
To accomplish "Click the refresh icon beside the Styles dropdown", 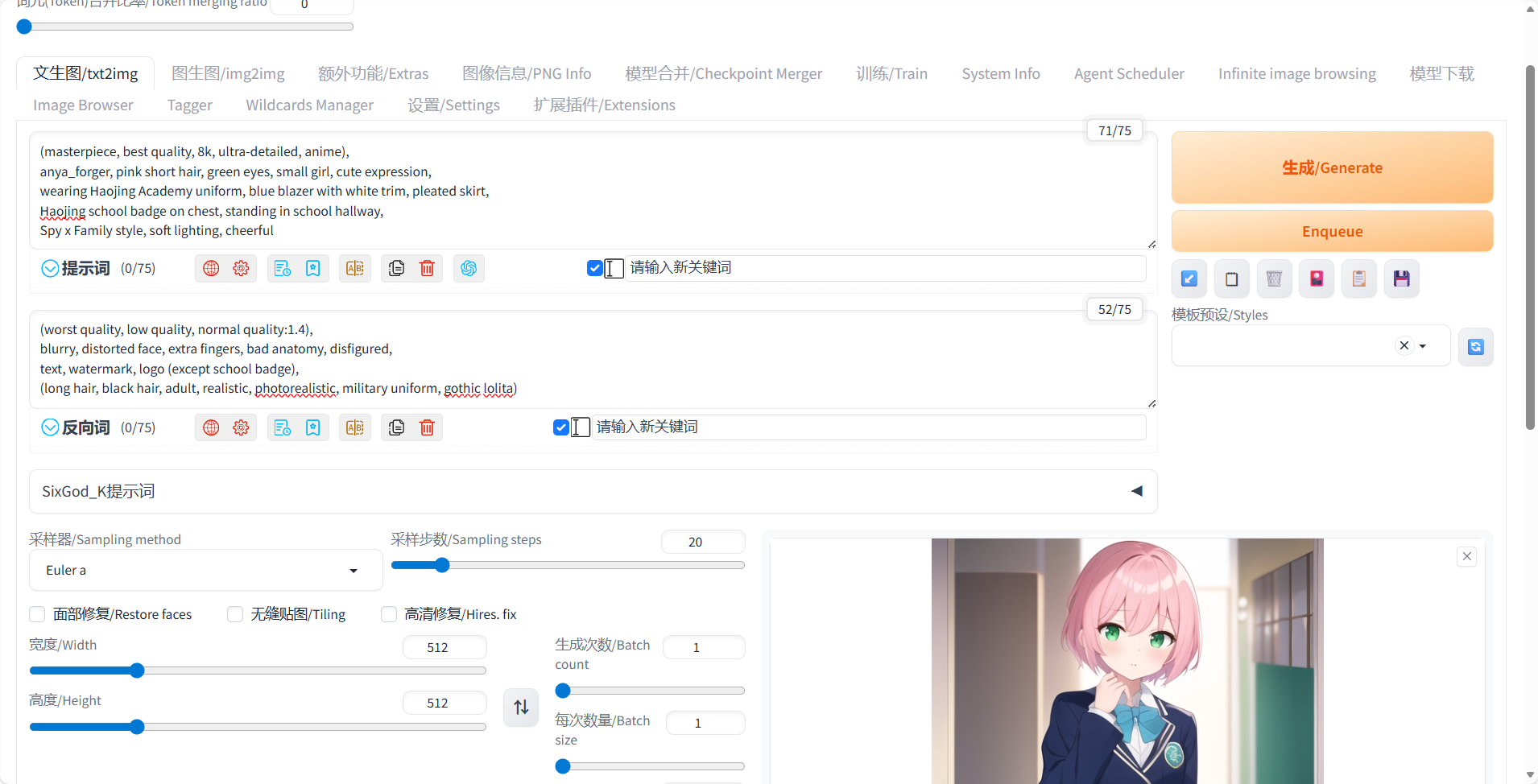I will coord(1475,347).
